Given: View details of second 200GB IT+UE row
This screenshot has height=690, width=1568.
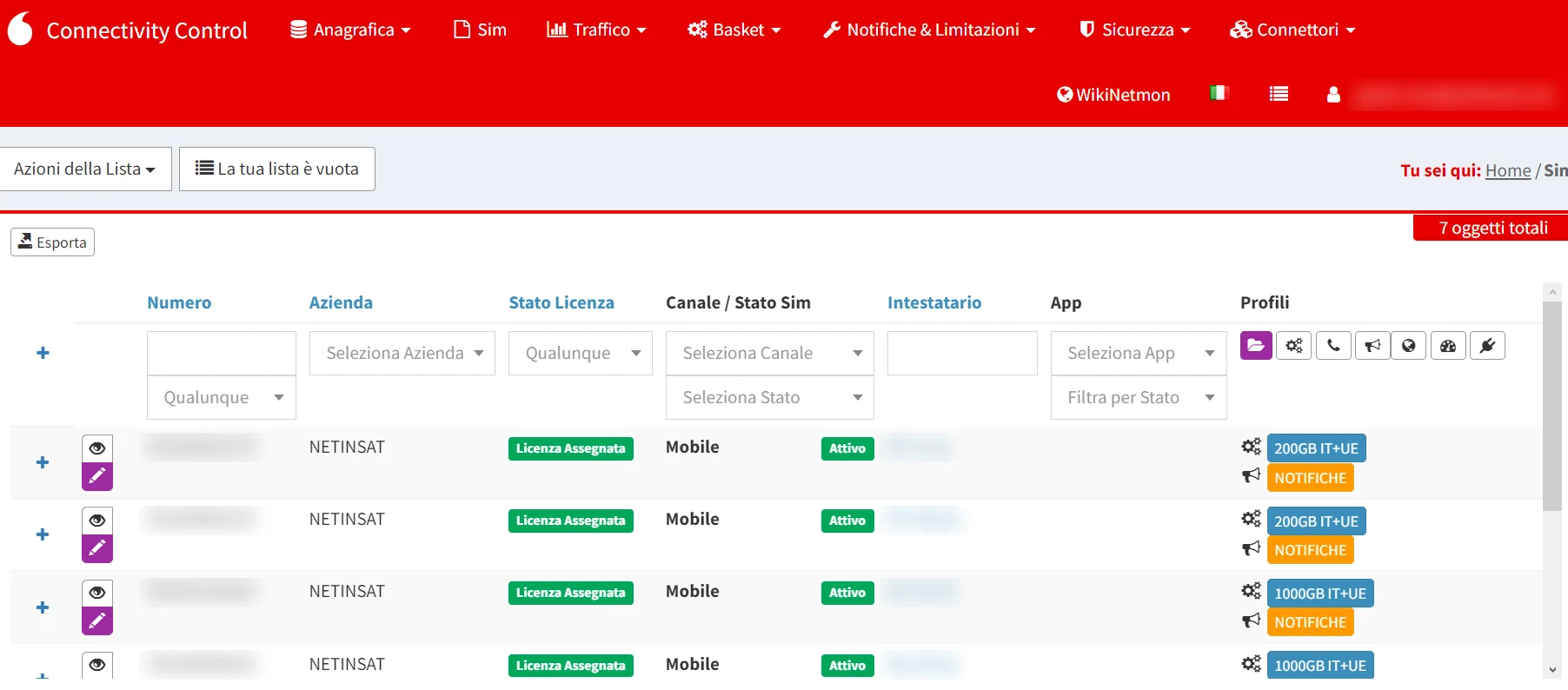Looking at the screenshot, I should [97, 520].
